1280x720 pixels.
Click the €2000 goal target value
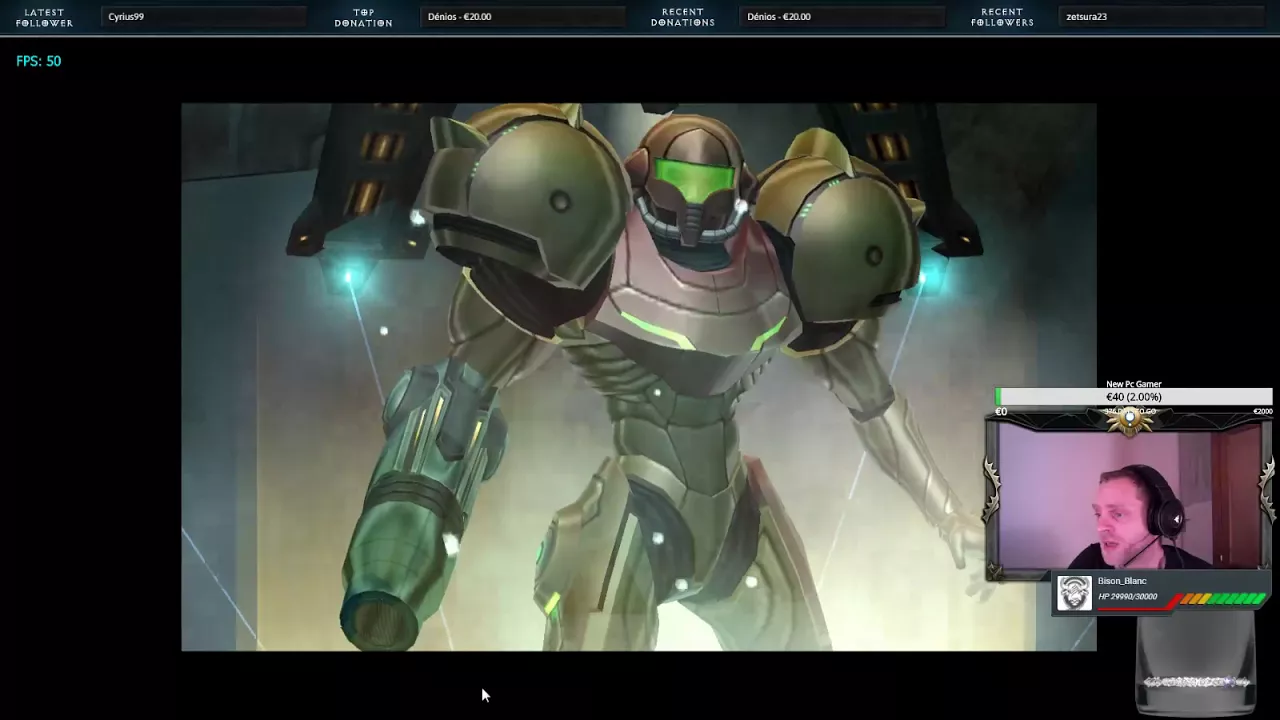(1263, 412)
